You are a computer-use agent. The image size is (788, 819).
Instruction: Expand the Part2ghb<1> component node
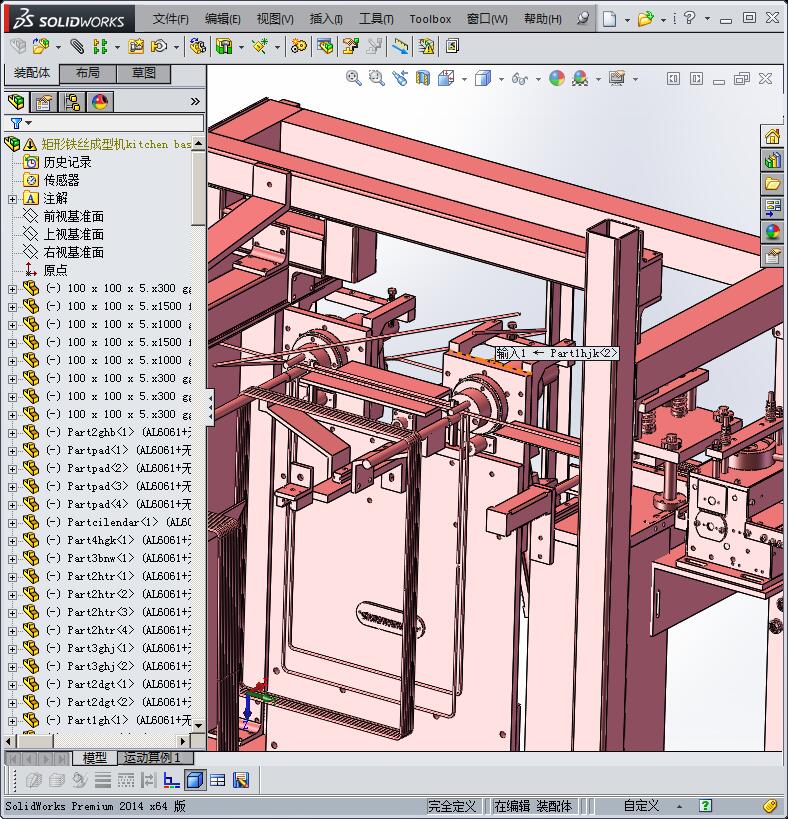click(x=12, y=432)
